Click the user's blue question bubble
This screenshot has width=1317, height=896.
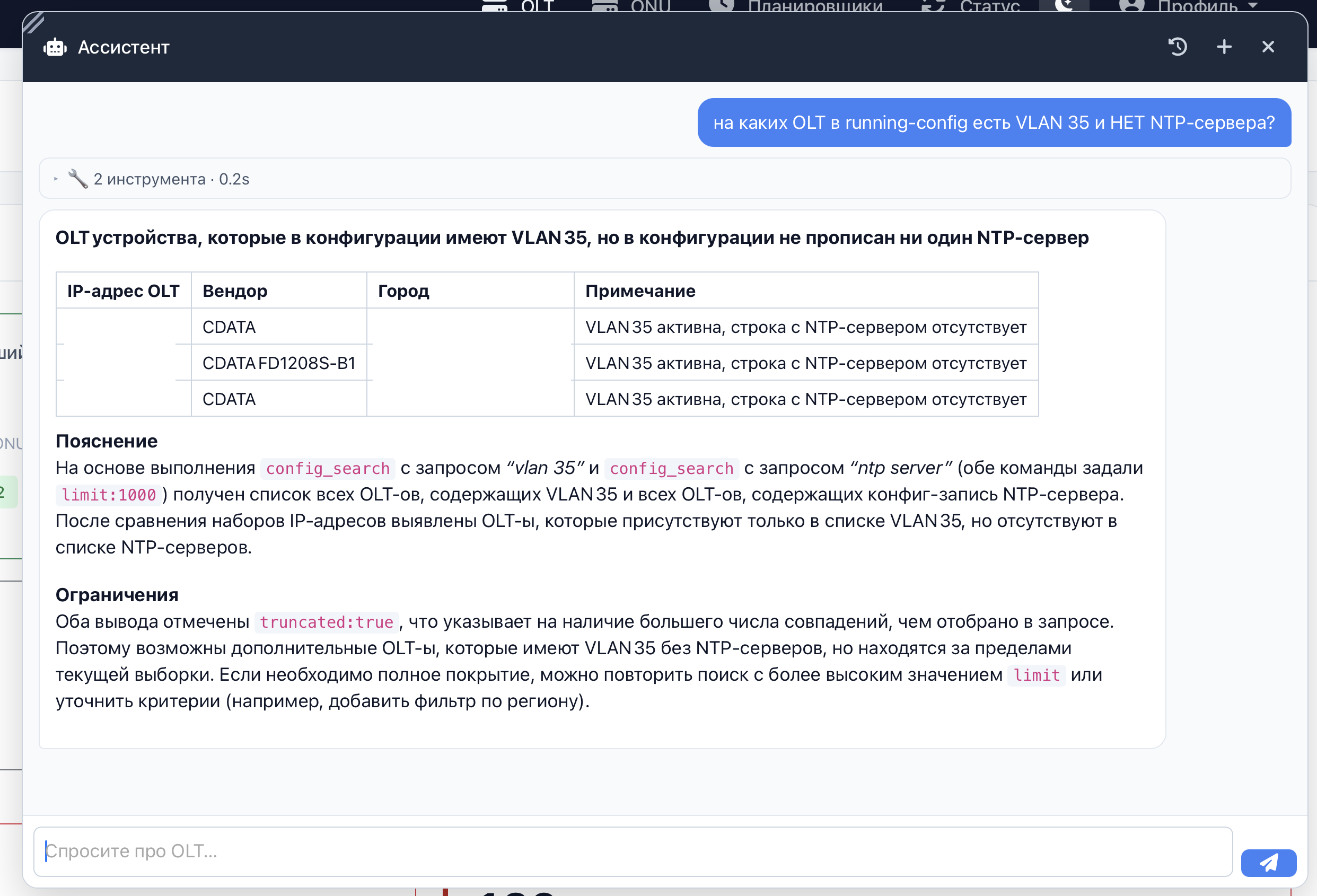tap(994, 122)
